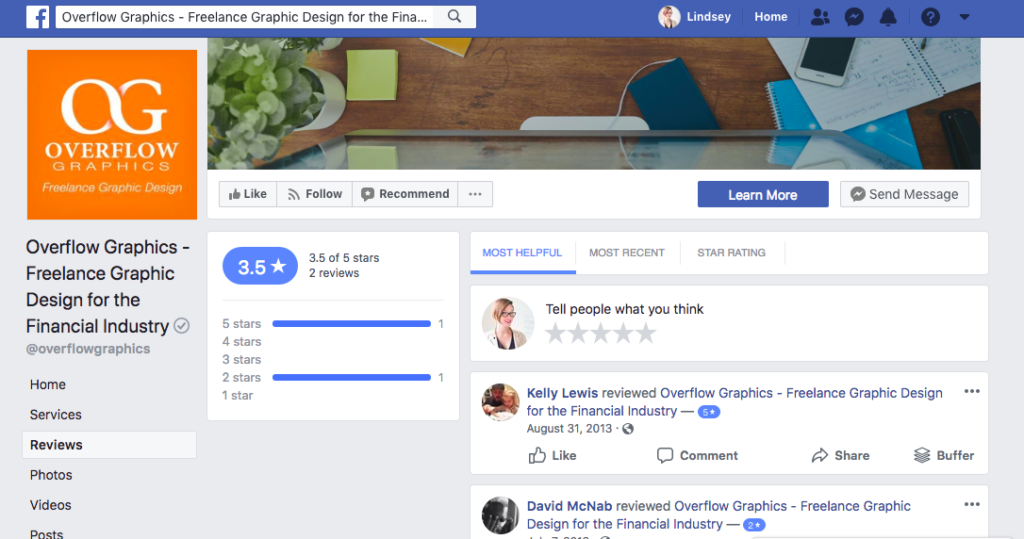Click Buffer on Kelly Lewis's review
Viewport: 1024px width, 539px height.
944,455
